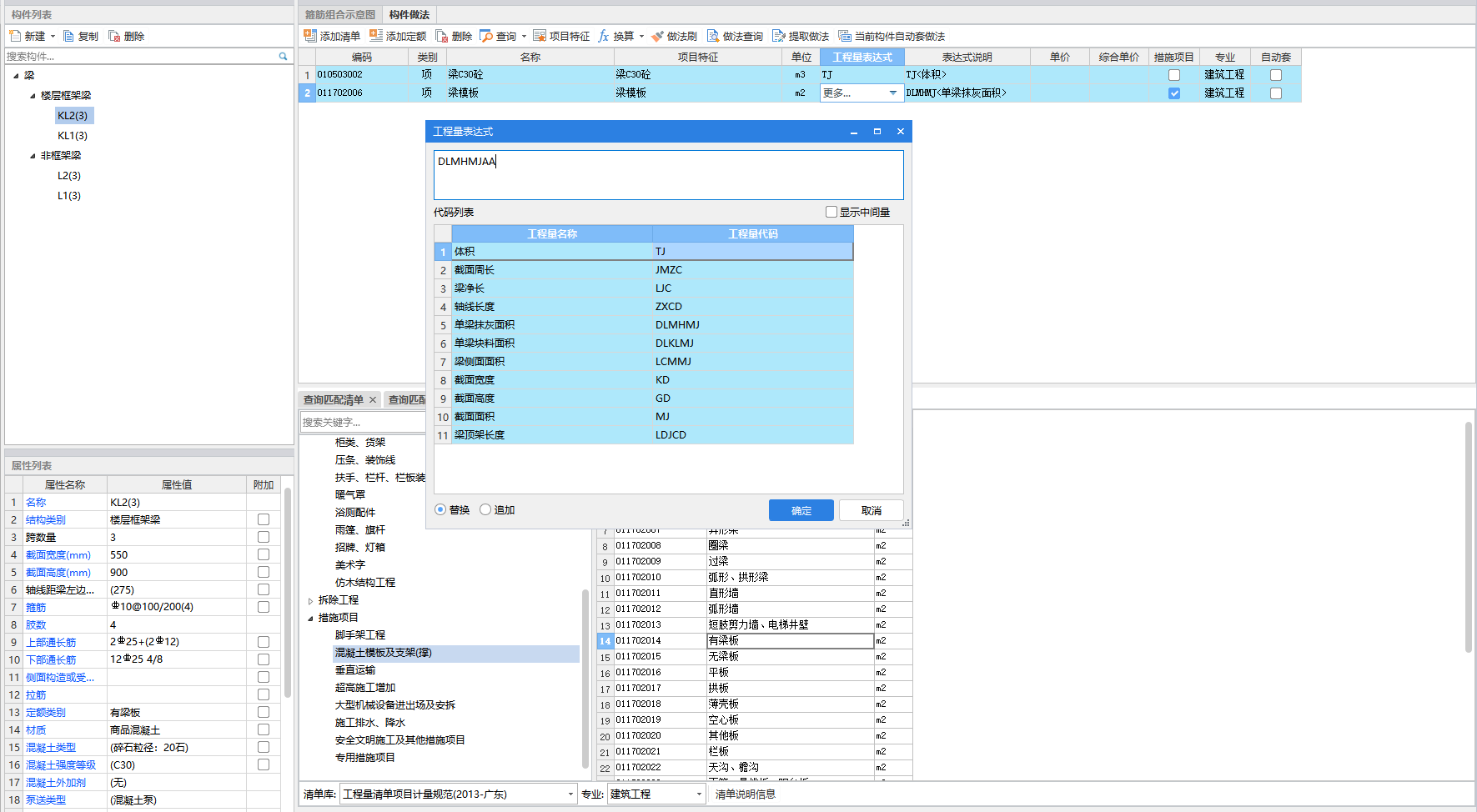
Task: Collapse the 措施项目 tree node
Action: point(310,618)
